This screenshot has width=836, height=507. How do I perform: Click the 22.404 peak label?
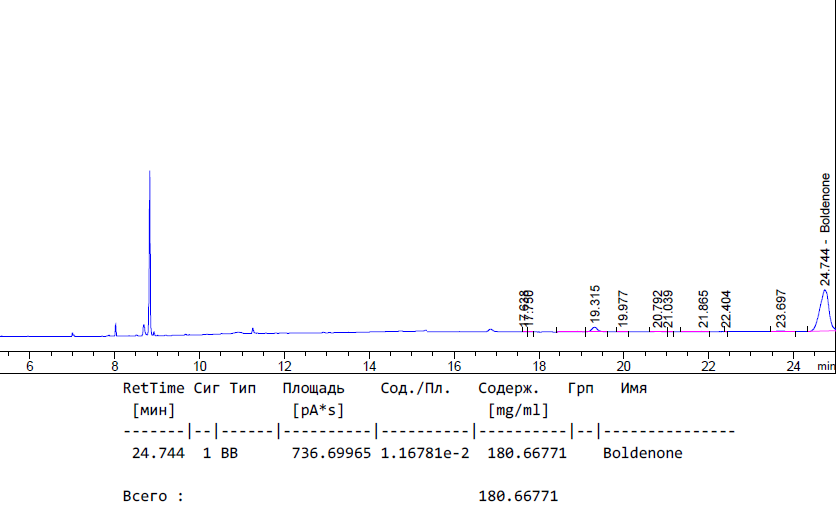pyautogui.click(x=727, y=309)
